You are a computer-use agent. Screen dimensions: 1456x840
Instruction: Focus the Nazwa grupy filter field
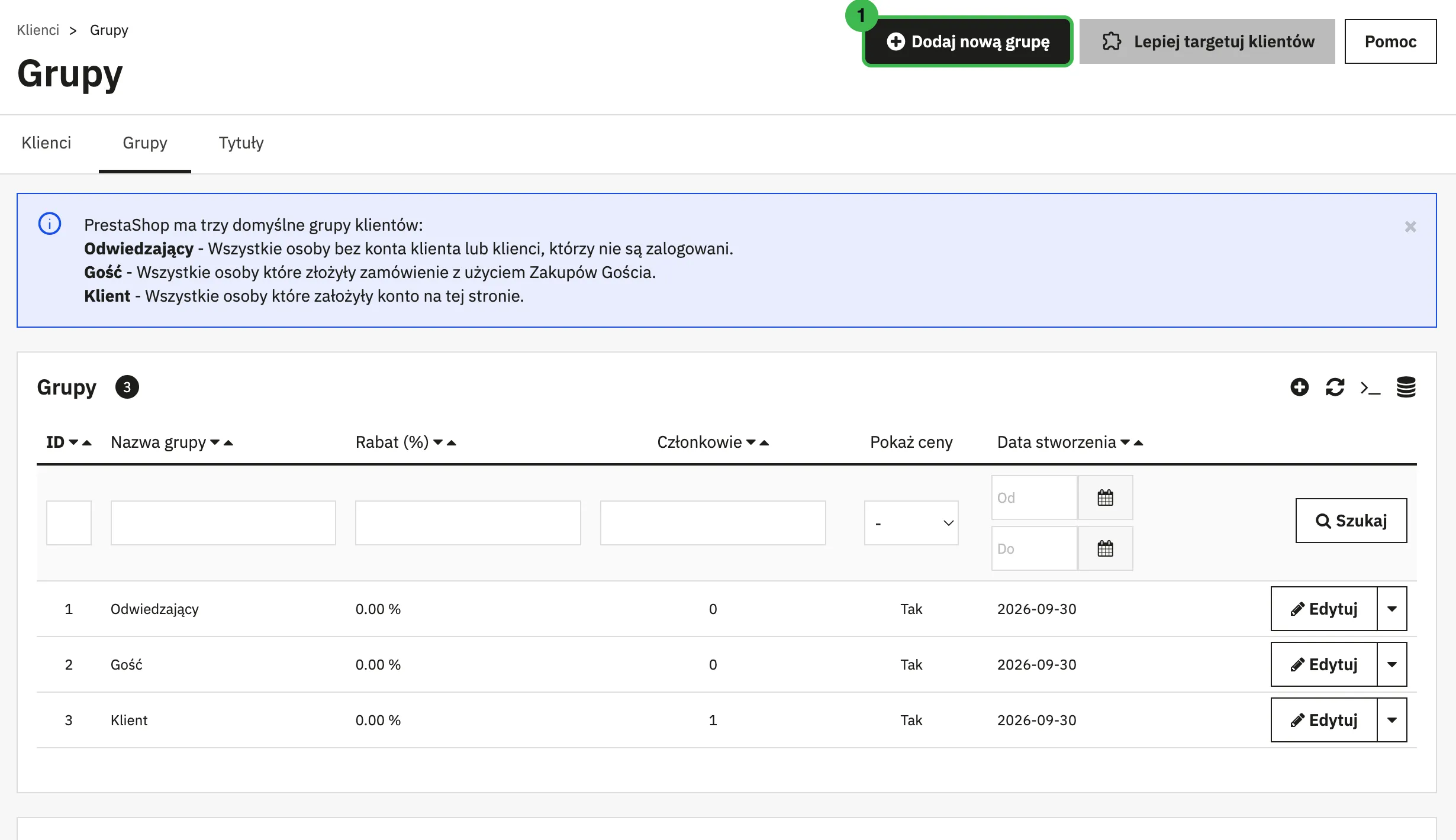(223, 523)
